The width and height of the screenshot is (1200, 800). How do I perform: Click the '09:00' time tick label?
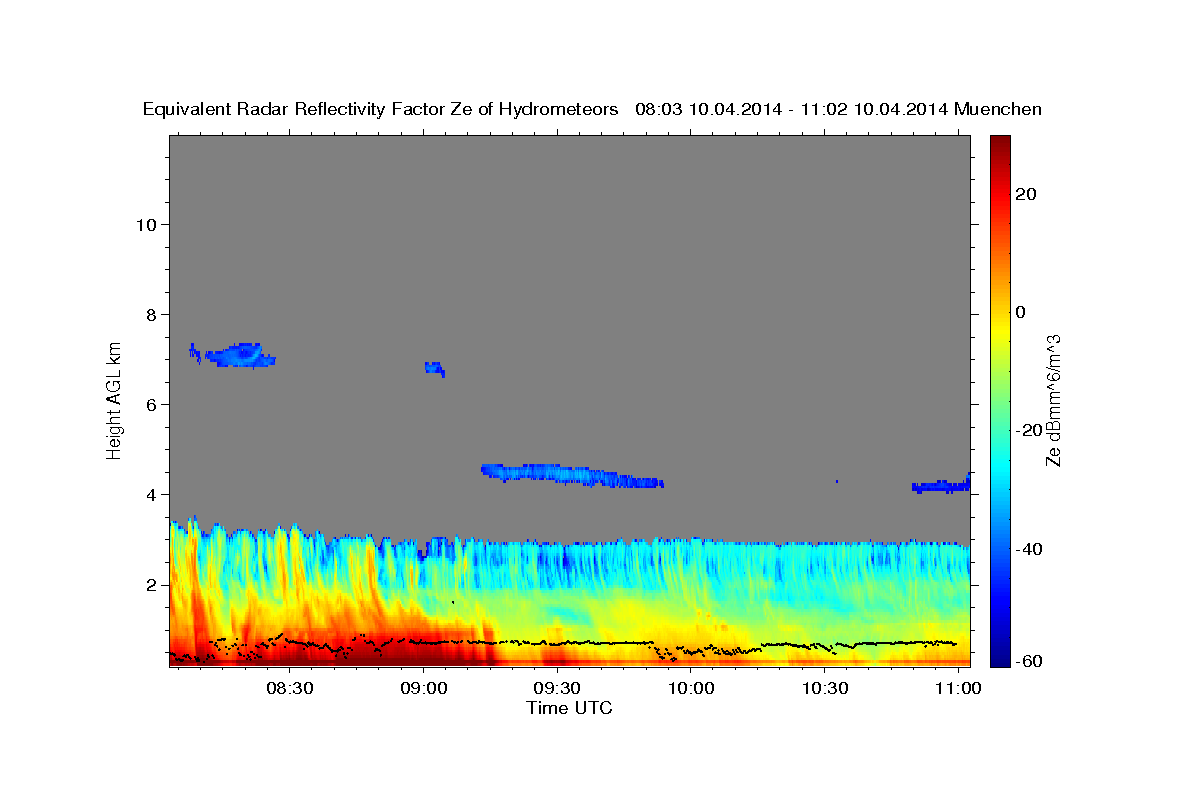coord(423,689)
